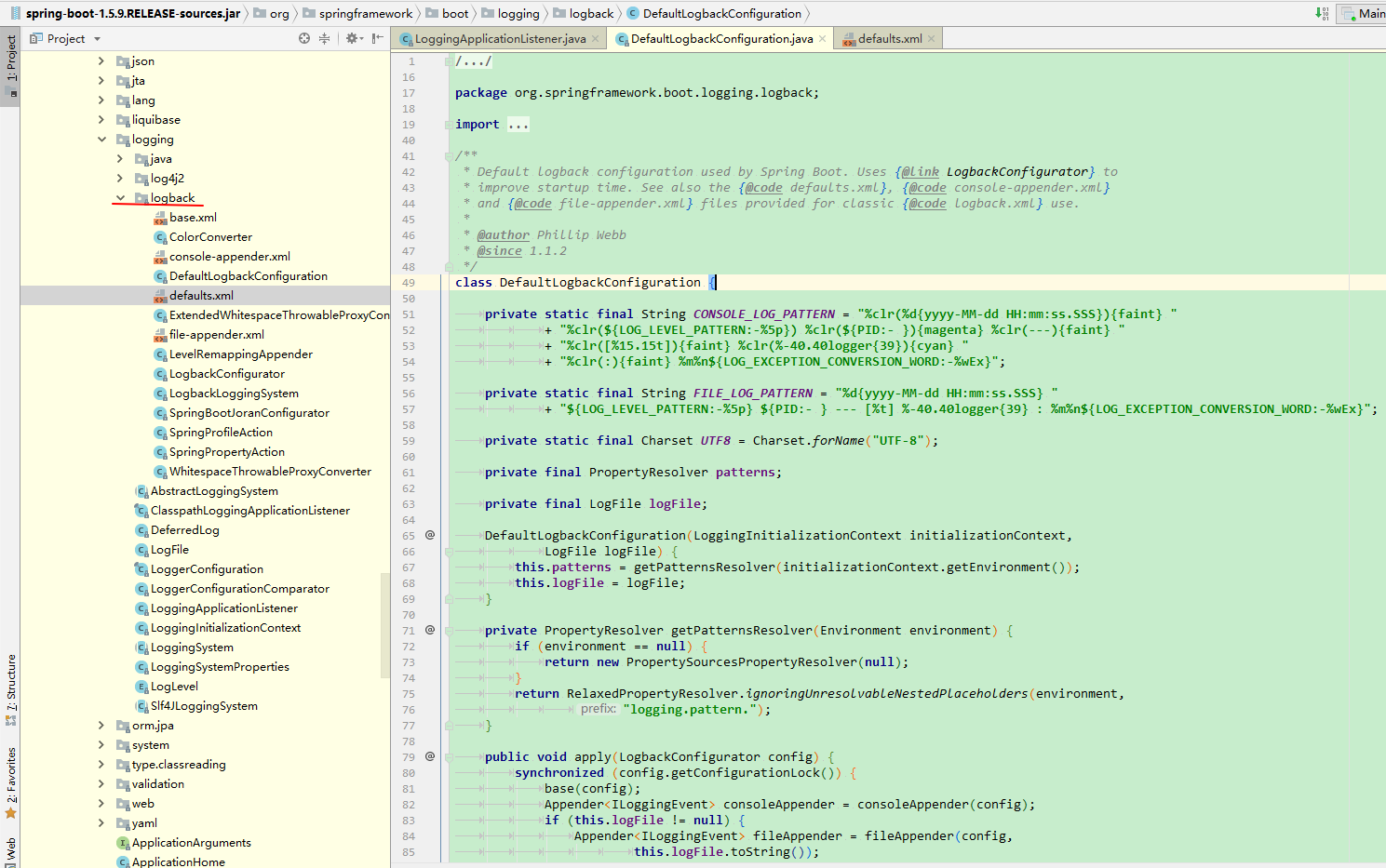This screenshot has width=1386, height=868.
Task: Select console-appender.xml file icon
Action: pos(160,256)
